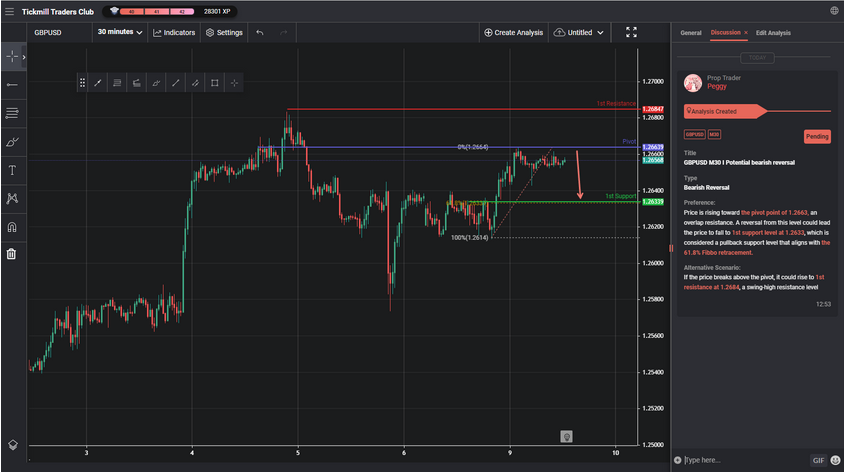Screen dimensions: 844x472
Task: Click the 1.26847 resistance price label
Action: pyautogui.click(x=652, y=109)
